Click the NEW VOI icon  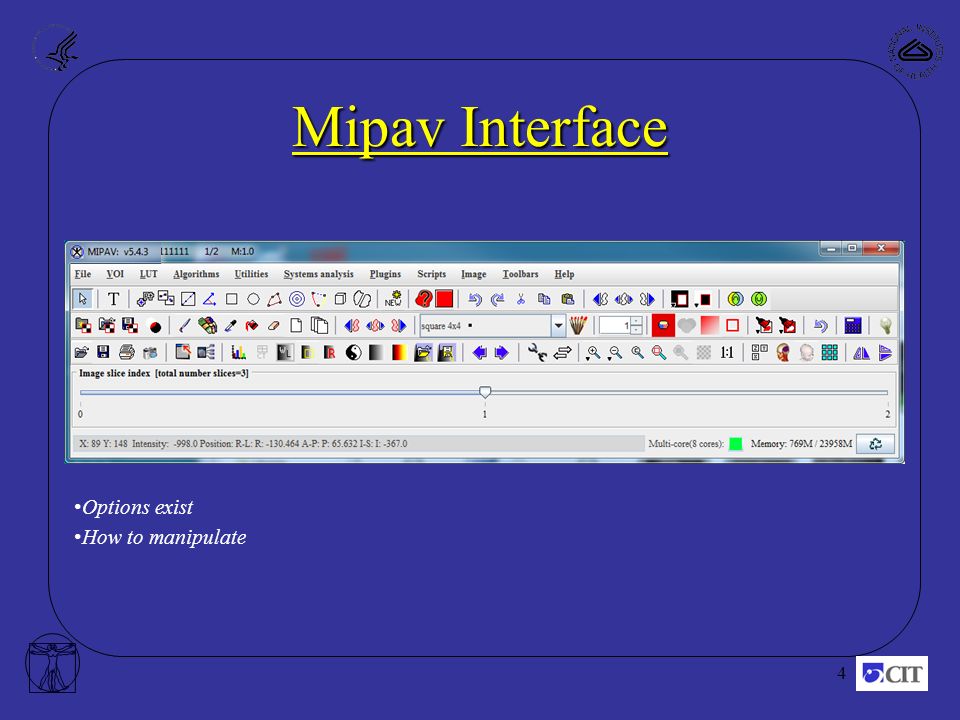point(392,299)
